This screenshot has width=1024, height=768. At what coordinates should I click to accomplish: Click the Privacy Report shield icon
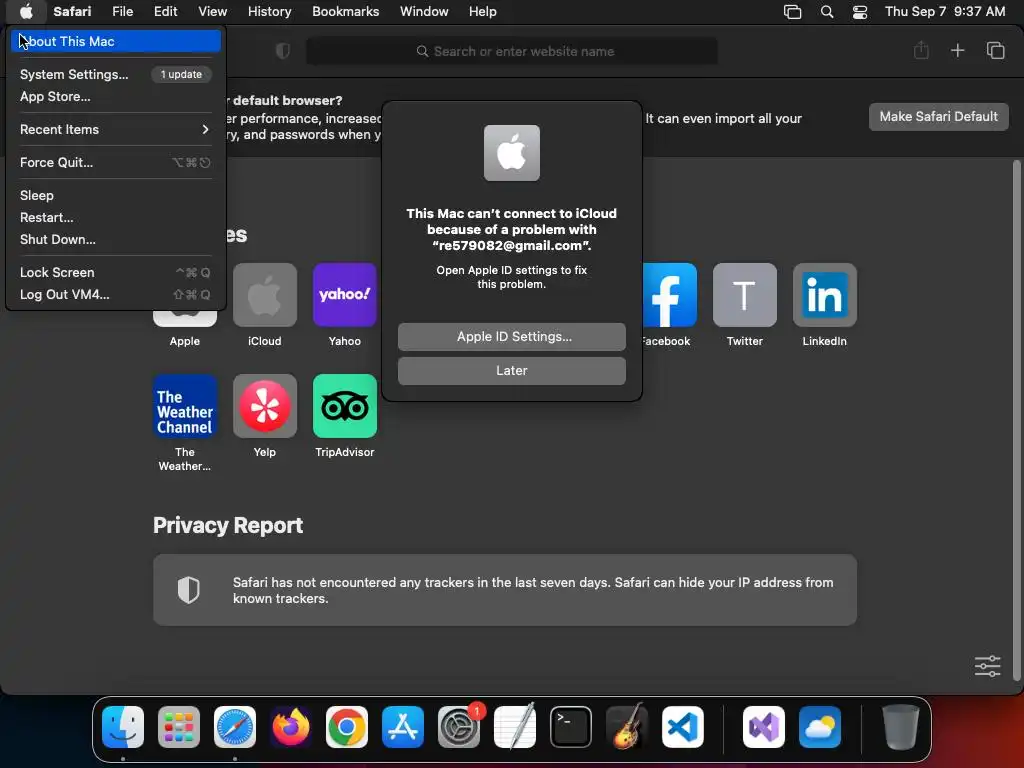[x=189, y=590]
